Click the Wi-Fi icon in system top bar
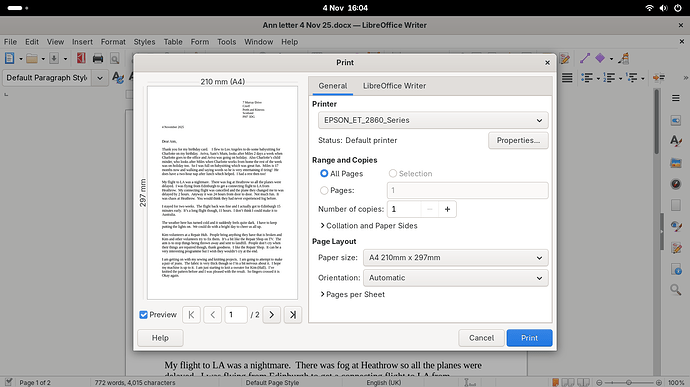690x387 pixels. tap(649, 8)
